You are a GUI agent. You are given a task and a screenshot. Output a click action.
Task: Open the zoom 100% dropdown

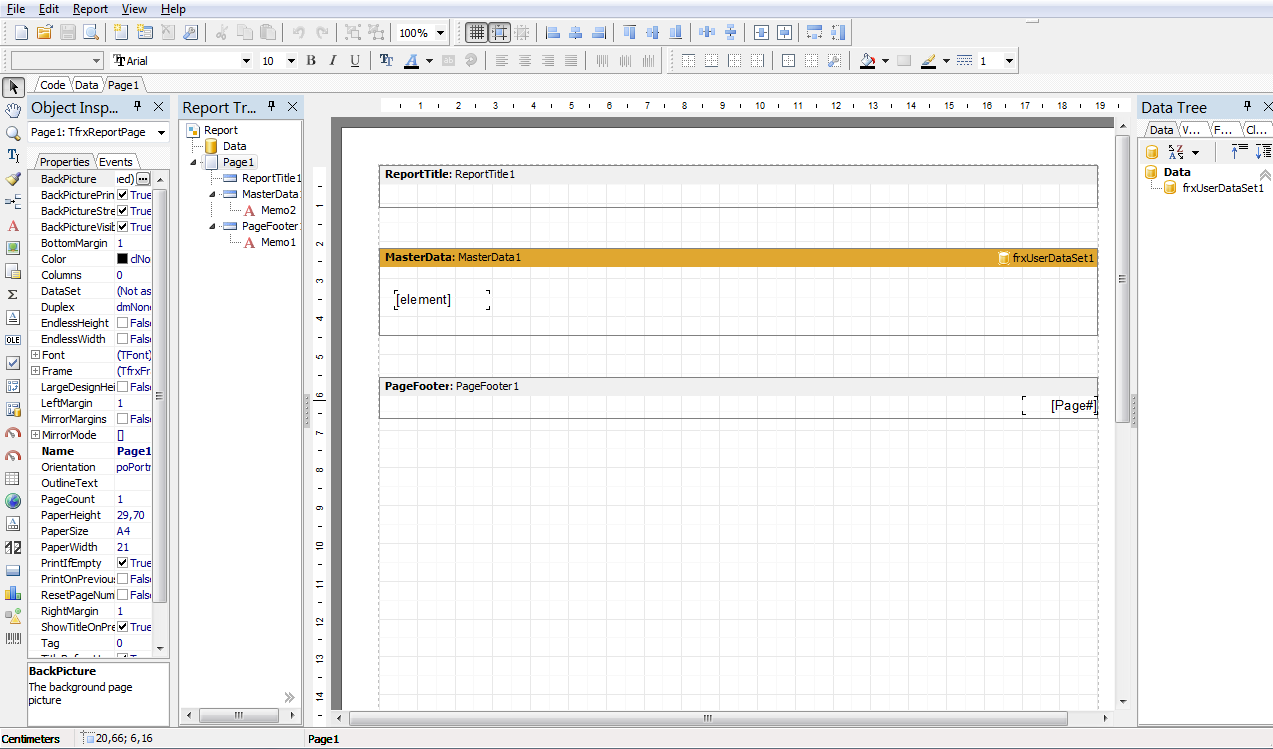pyautogui.click(x=440, y=33)
